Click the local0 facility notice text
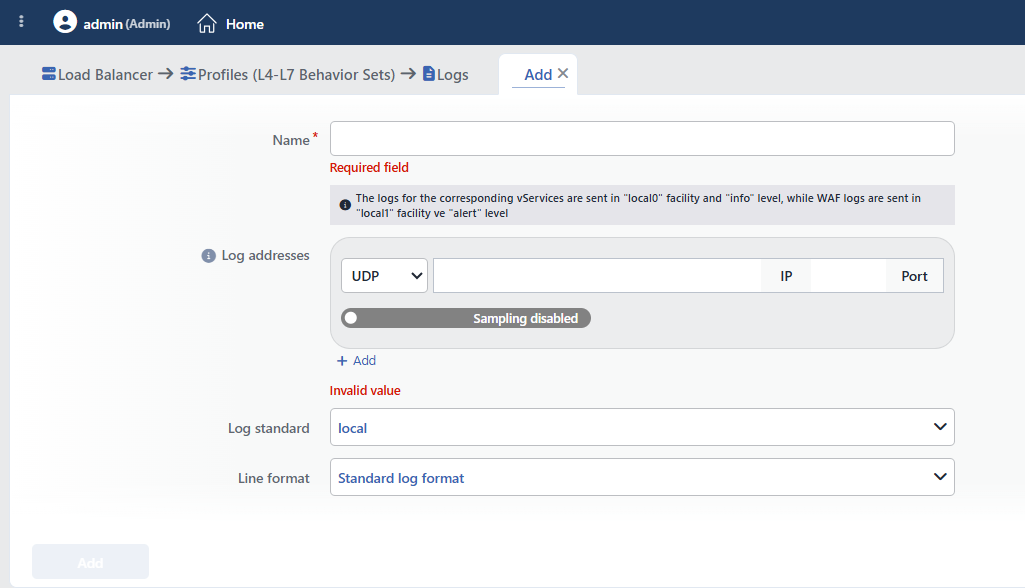The height and width of the screenshot is (588, 1025). tap(638, 205)
